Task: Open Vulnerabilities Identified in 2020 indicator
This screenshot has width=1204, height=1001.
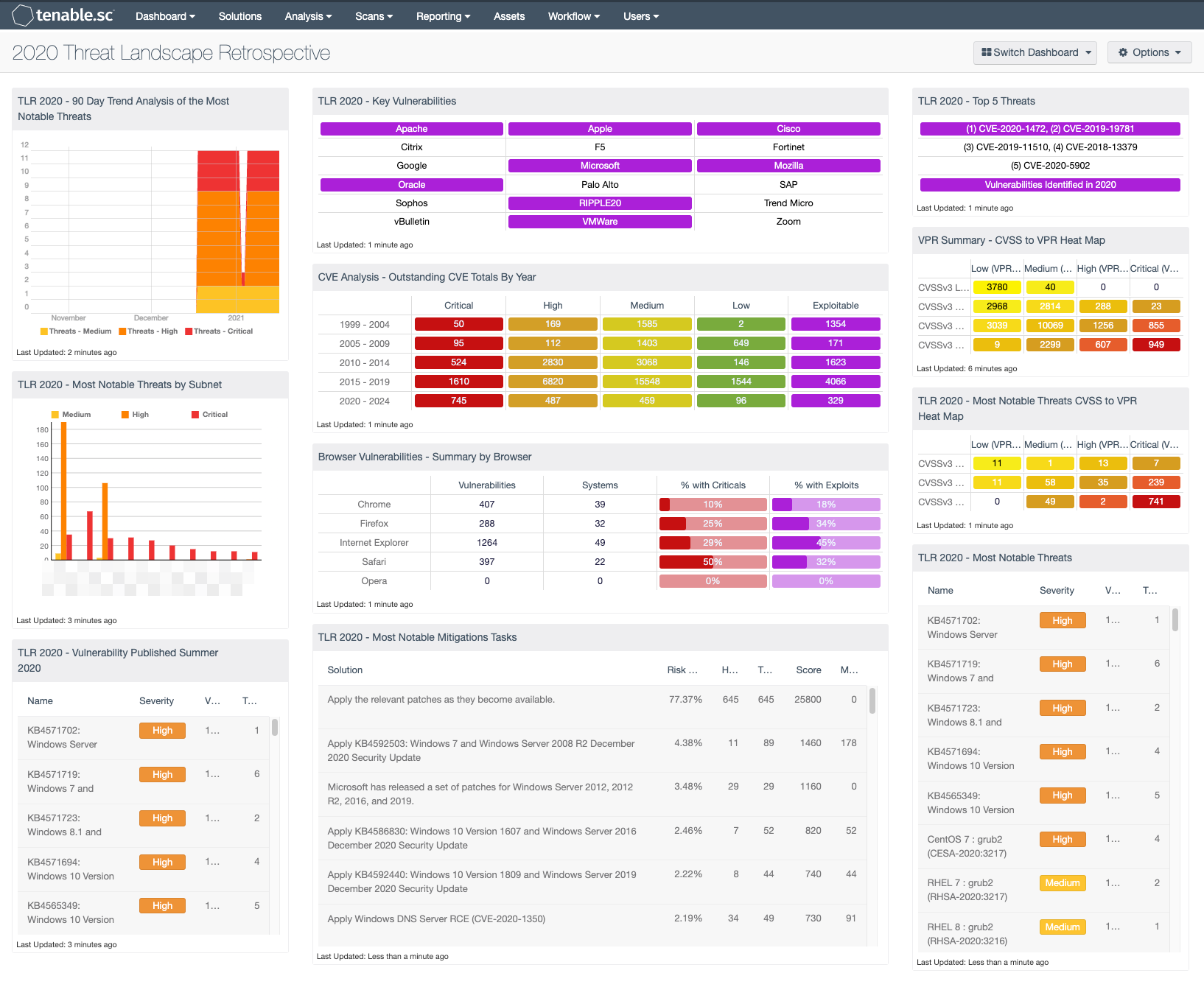Action: [x=1050, y=185]
